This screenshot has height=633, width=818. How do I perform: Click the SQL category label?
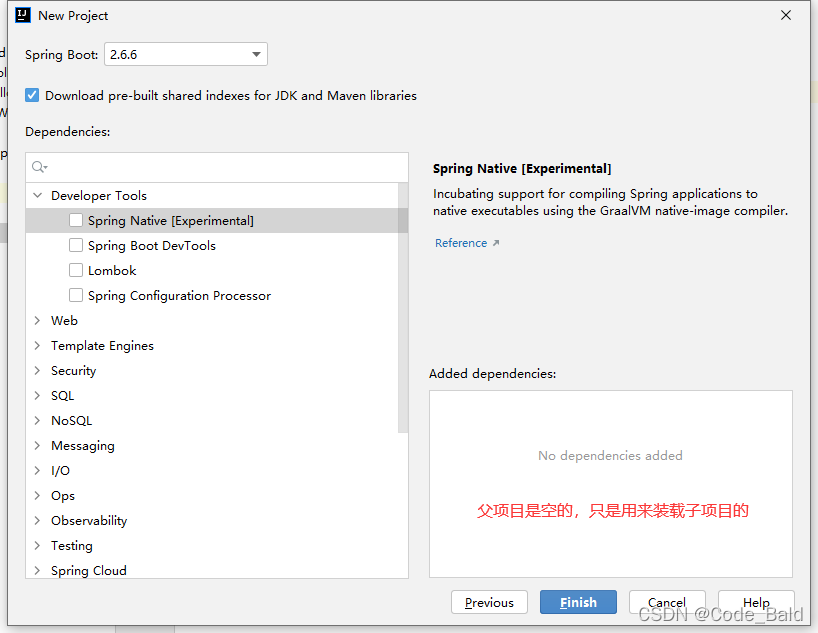(63, 396)
